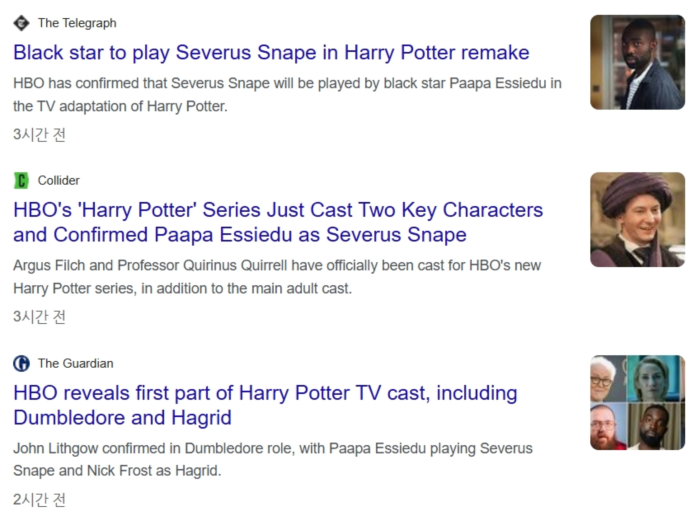Open the Guardian four-face collage thumbnail
This screenshot has height=516, width=700.
[x=638, y=403]
